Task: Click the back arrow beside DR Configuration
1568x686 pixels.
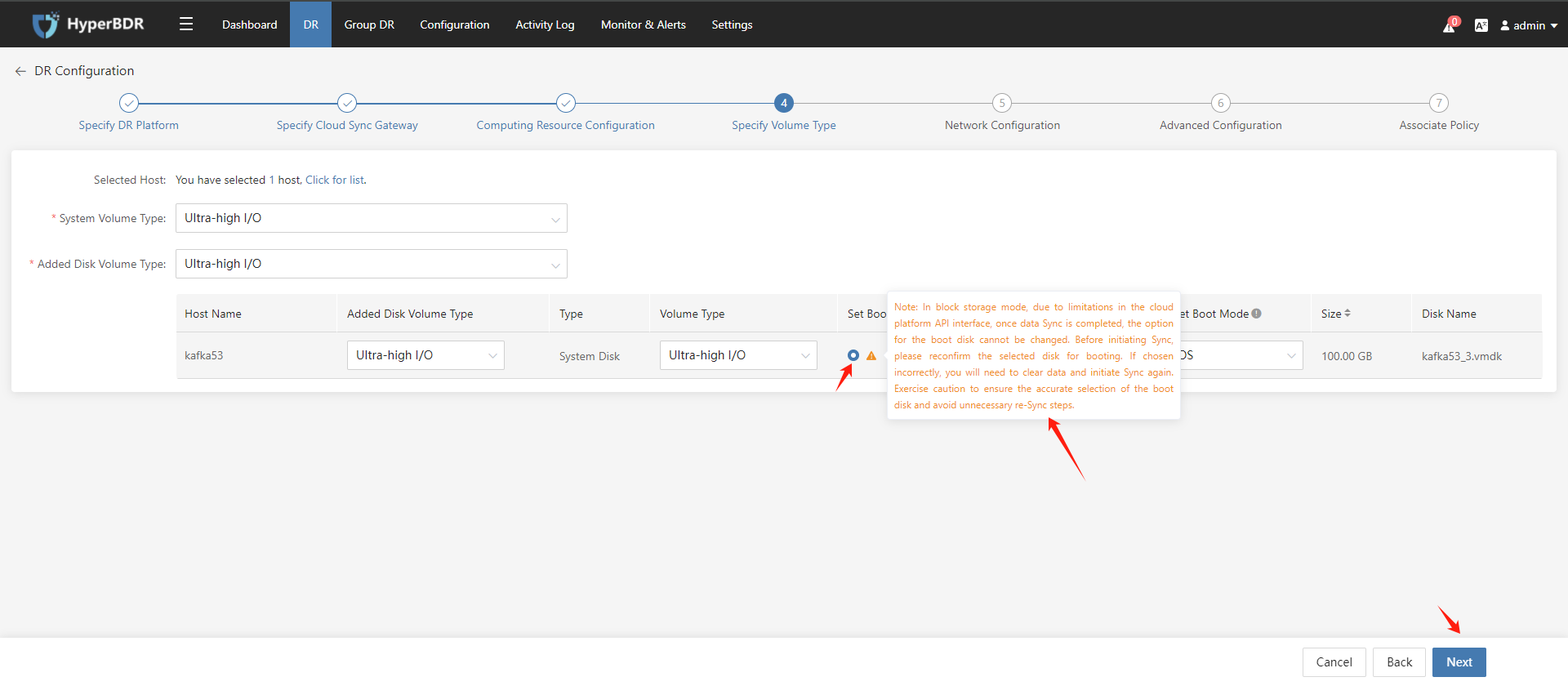Action: point(20,72)
